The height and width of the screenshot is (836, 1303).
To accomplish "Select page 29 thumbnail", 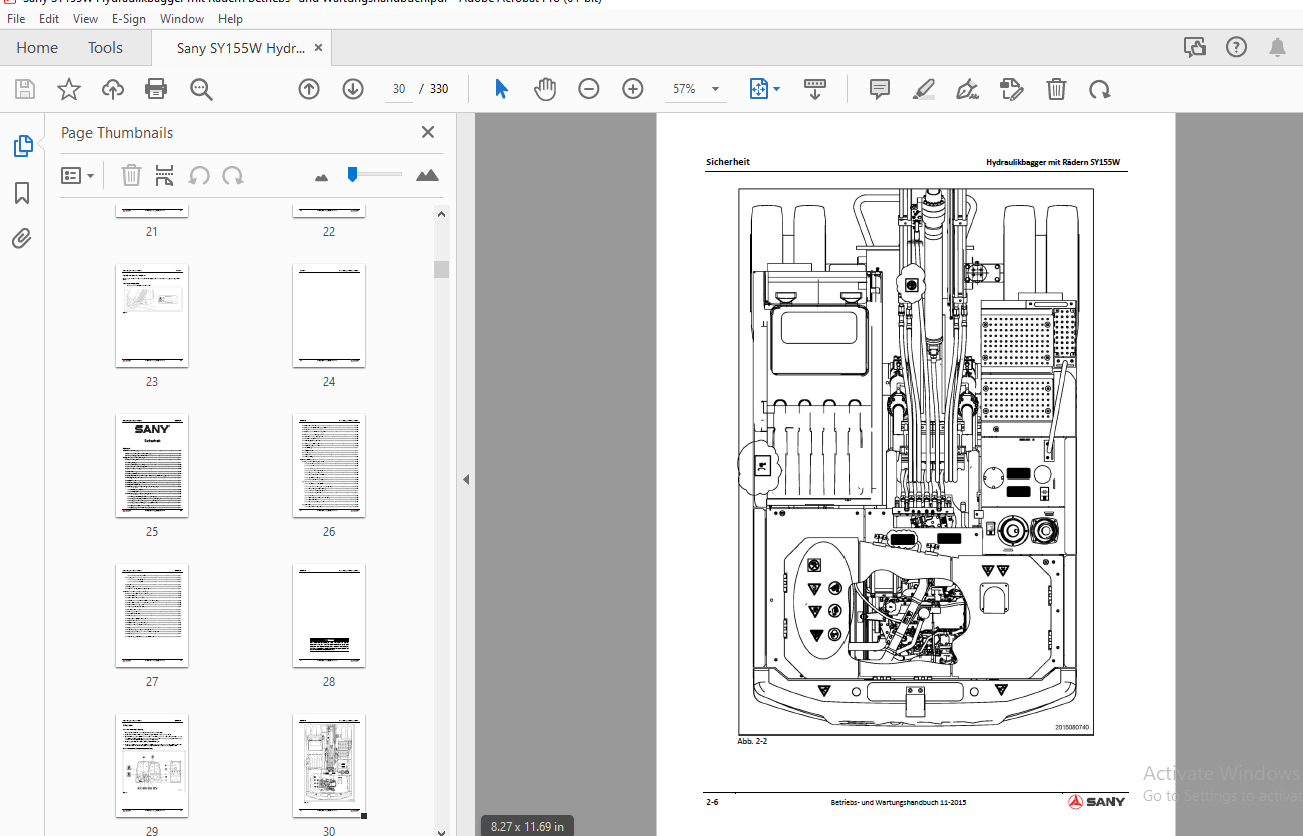I will pyautogui.click(x=152, y=765).
